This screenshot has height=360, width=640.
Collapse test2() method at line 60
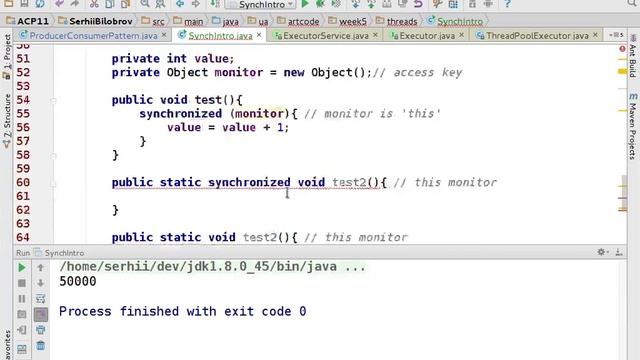point(53,184)
